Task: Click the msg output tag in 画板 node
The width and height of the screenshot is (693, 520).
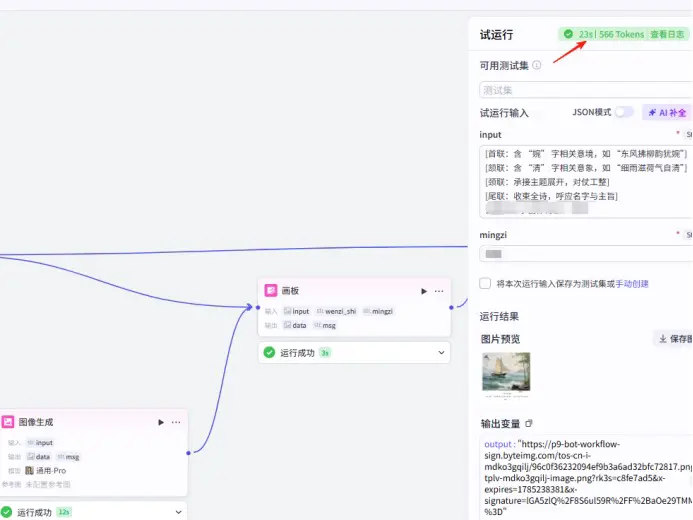Action: click(x=325, y=326)
